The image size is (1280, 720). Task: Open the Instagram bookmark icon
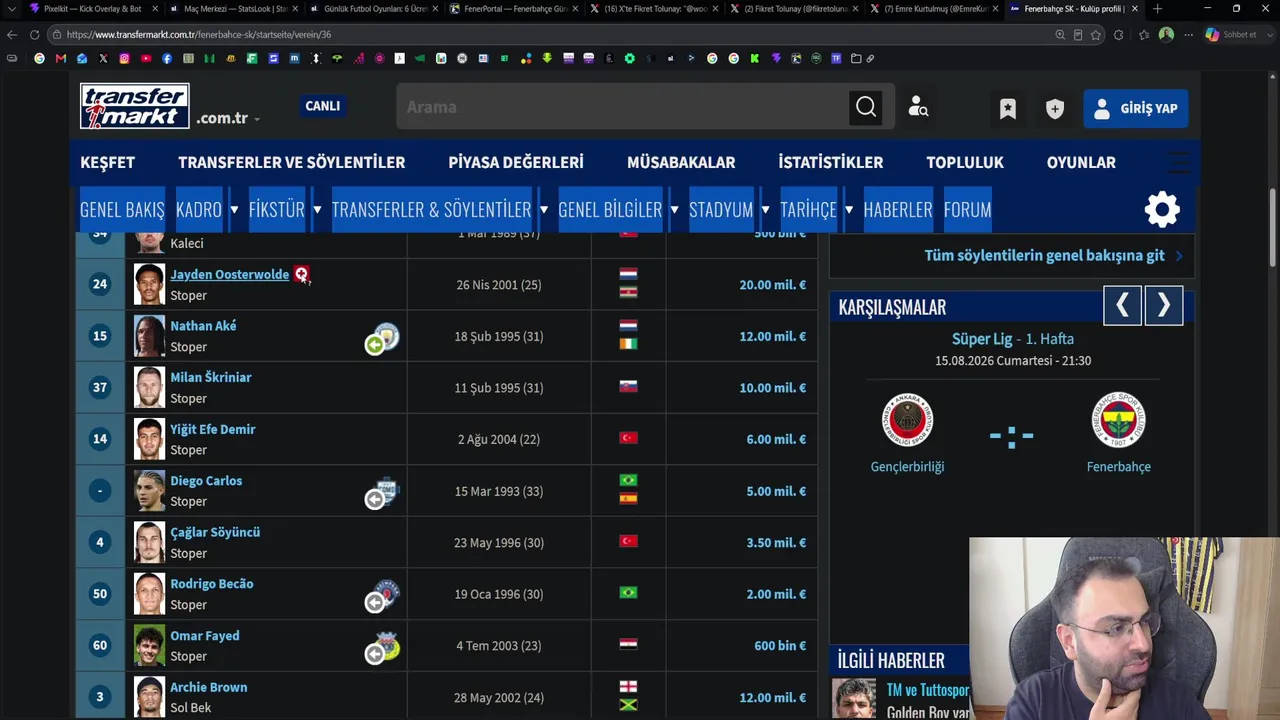tap(124, 58)
